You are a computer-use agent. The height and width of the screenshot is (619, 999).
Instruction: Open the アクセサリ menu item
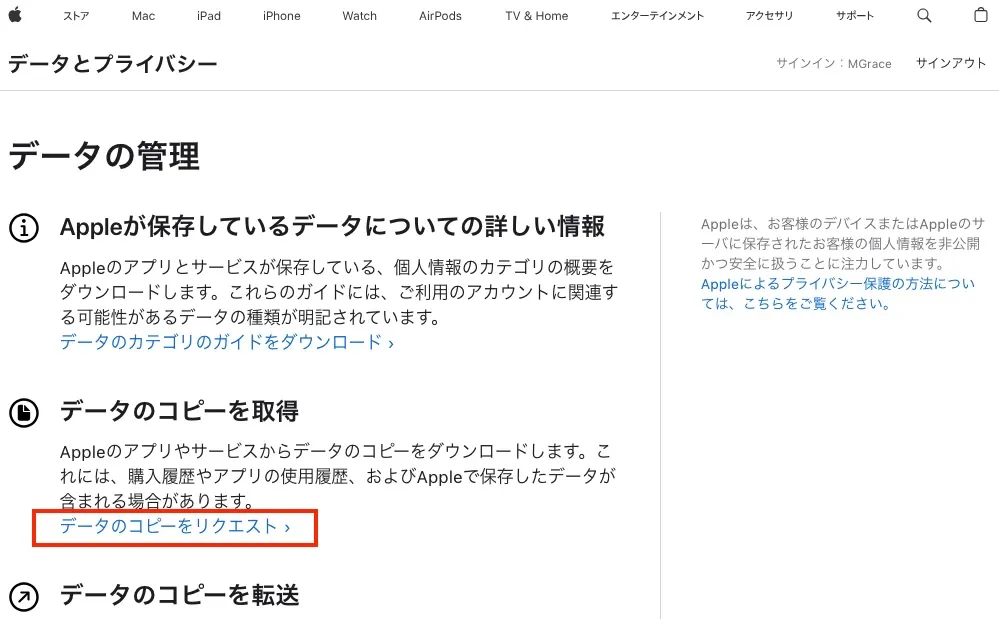coord(769,16)
